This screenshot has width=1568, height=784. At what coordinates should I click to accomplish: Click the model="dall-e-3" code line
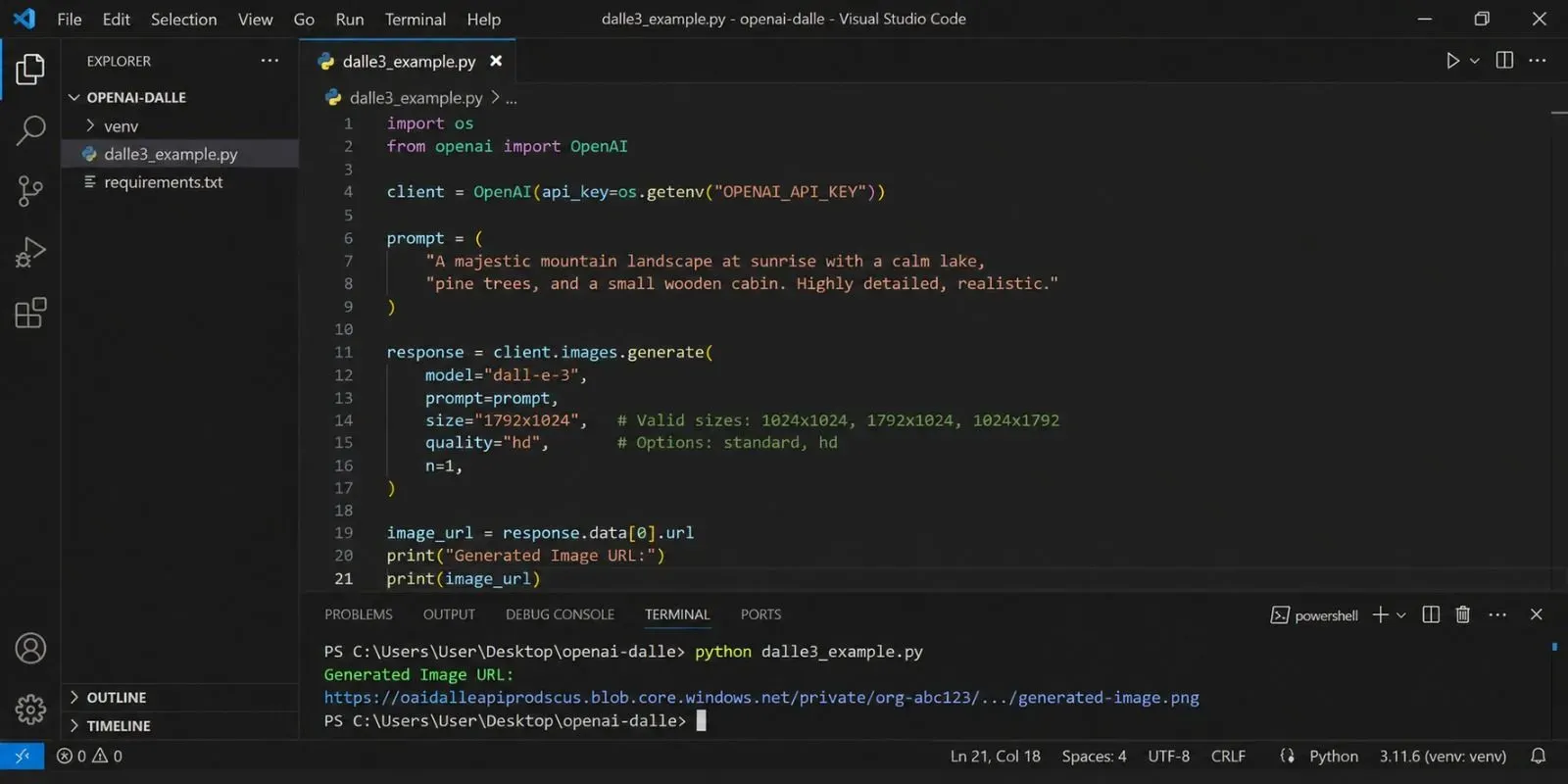[x=506, y=374]
